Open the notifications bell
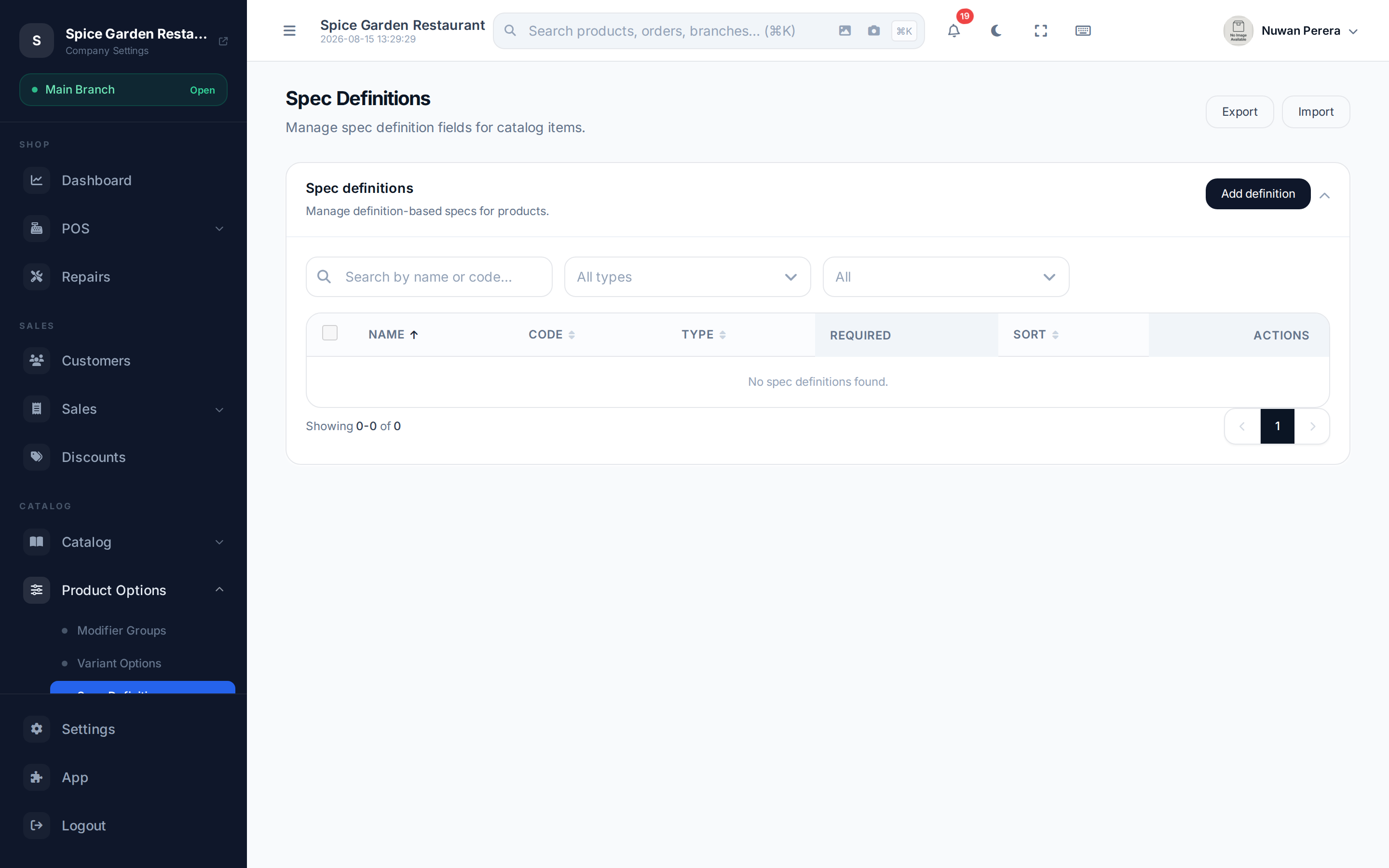The width and height of the screenshot is (1389, 868). (x=953, y=30)
